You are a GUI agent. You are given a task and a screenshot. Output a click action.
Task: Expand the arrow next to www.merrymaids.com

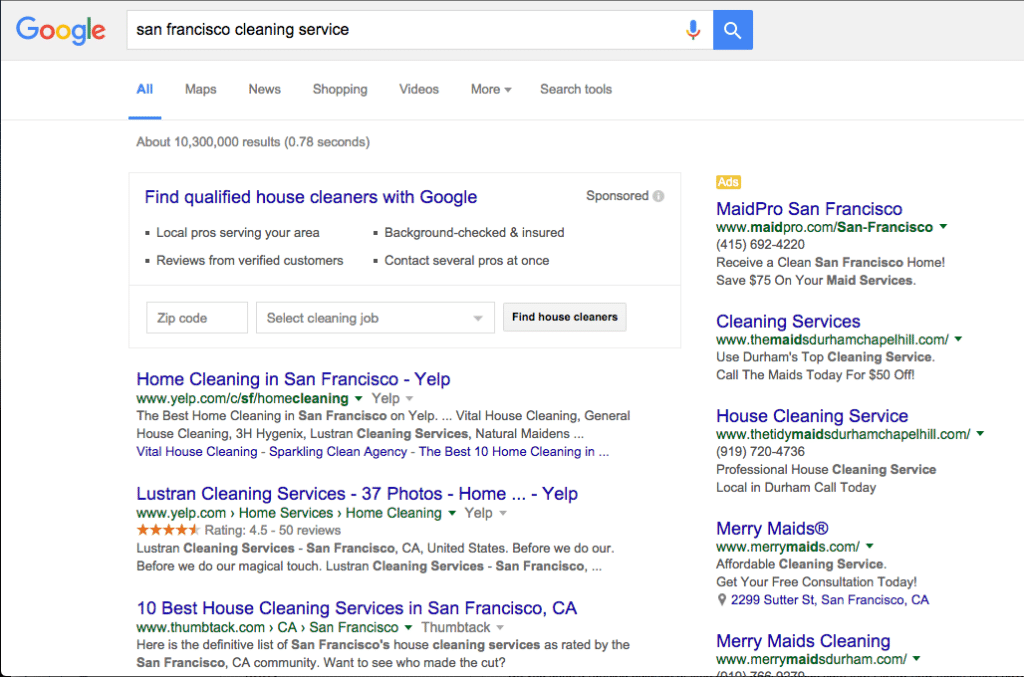pos(869,548)
